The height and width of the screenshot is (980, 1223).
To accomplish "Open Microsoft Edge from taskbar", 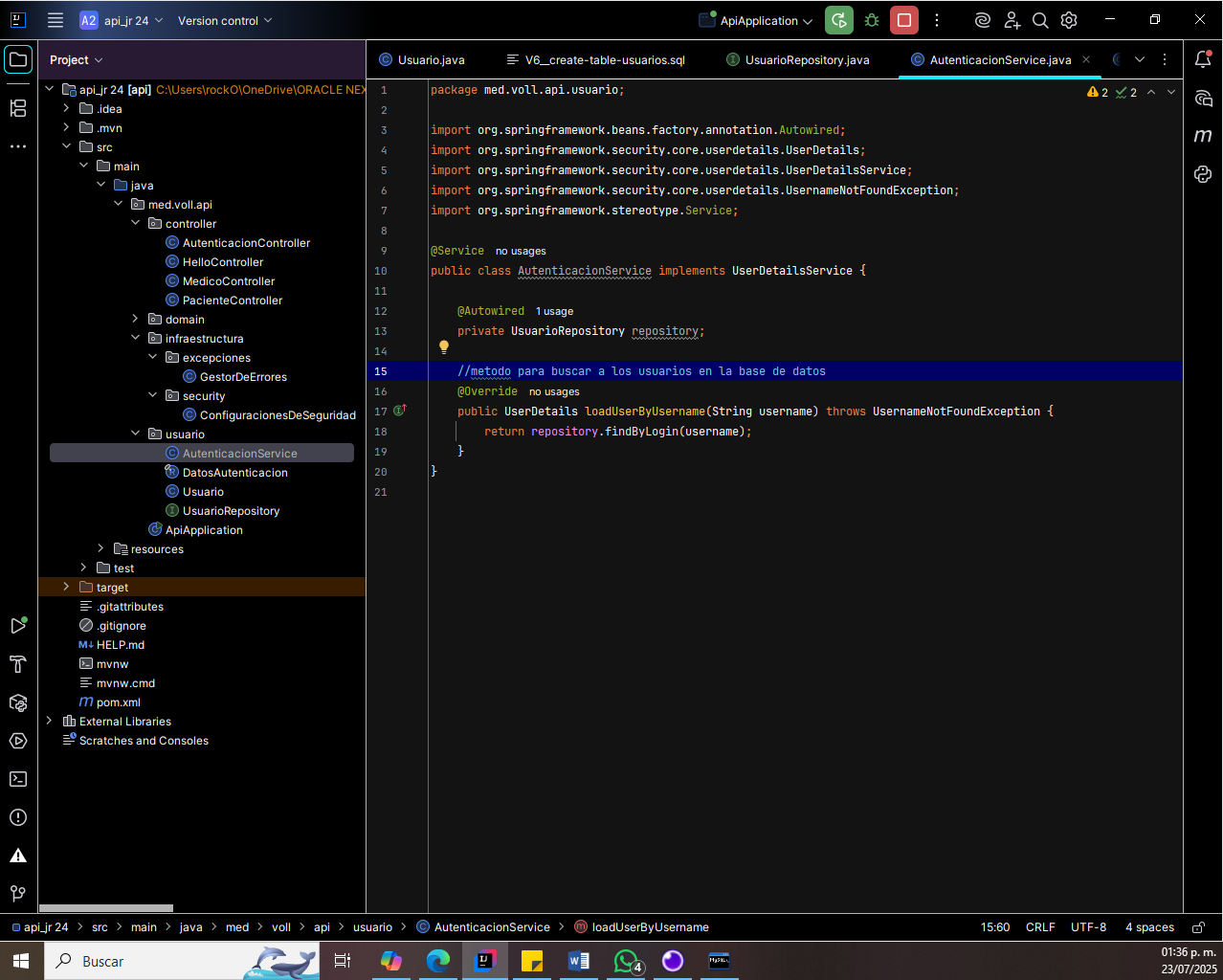I will coord(438,960).
